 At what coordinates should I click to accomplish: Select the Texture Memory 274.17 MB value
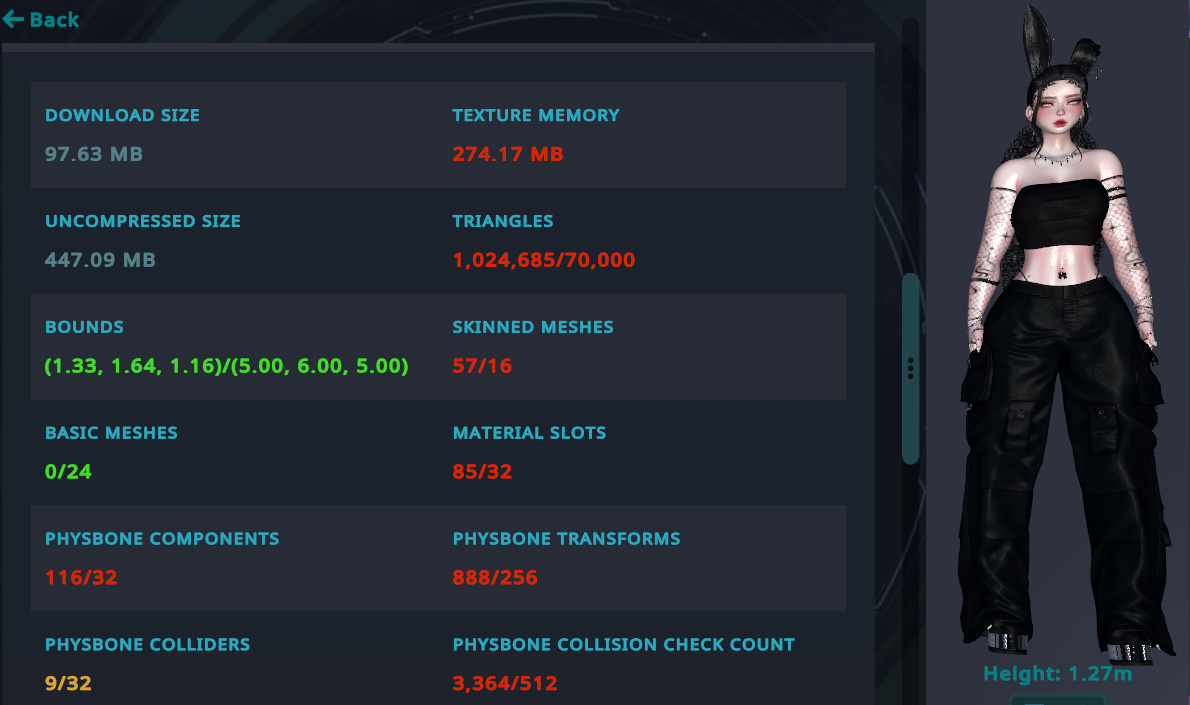(x=508, y=154)
